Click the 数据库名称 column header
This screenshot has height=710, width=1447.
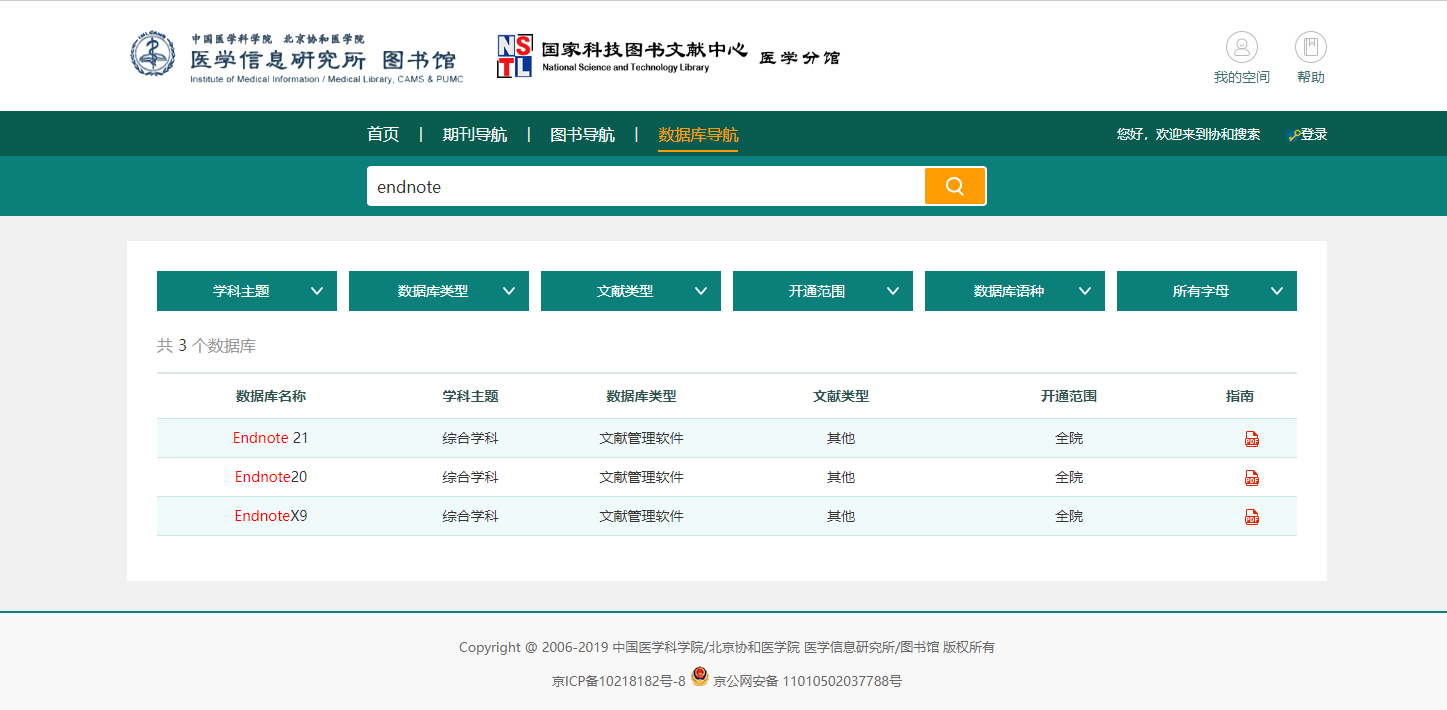(271, 396)
